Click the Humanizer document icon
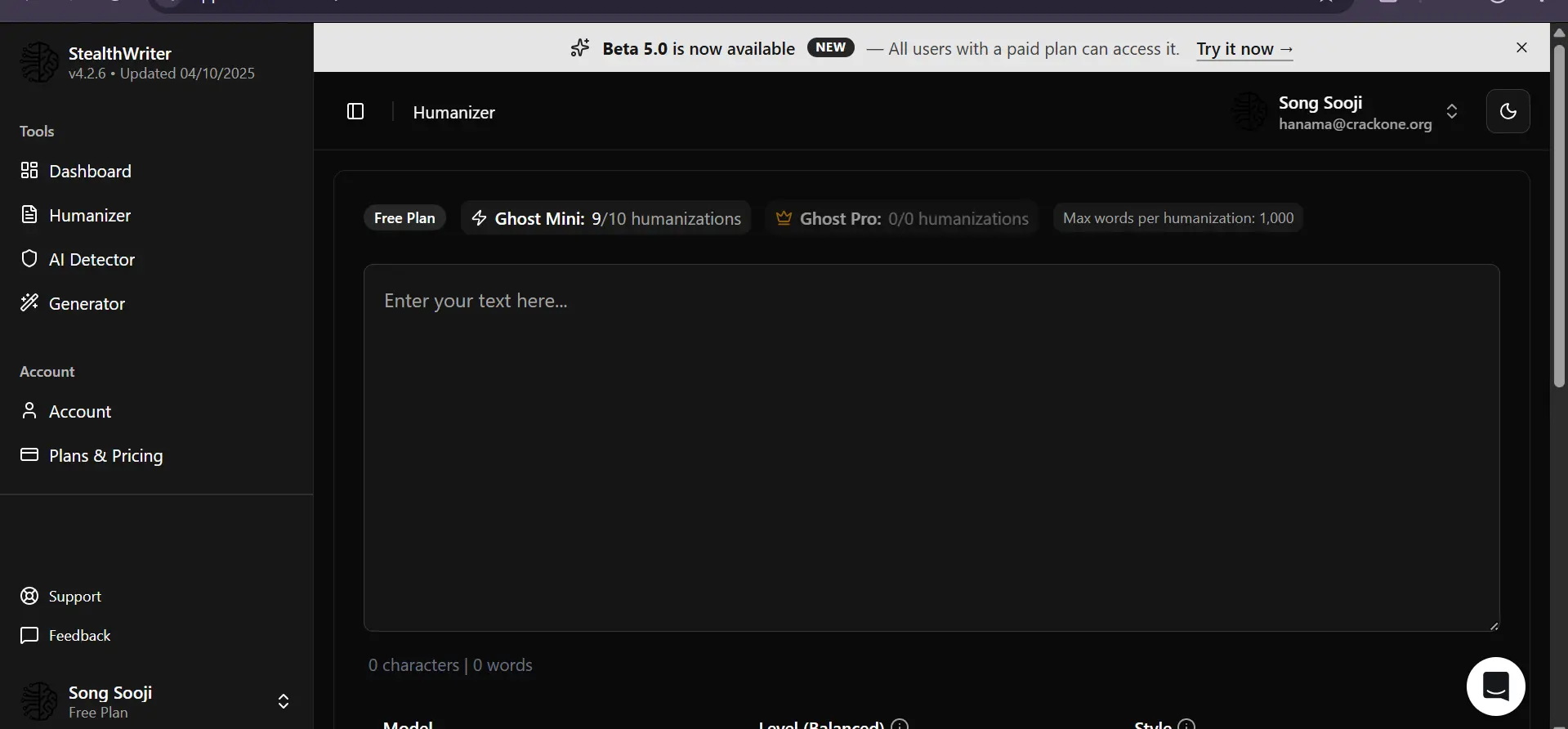Image resolution: width=1568 pixels, height=729 pixels. 29,214
